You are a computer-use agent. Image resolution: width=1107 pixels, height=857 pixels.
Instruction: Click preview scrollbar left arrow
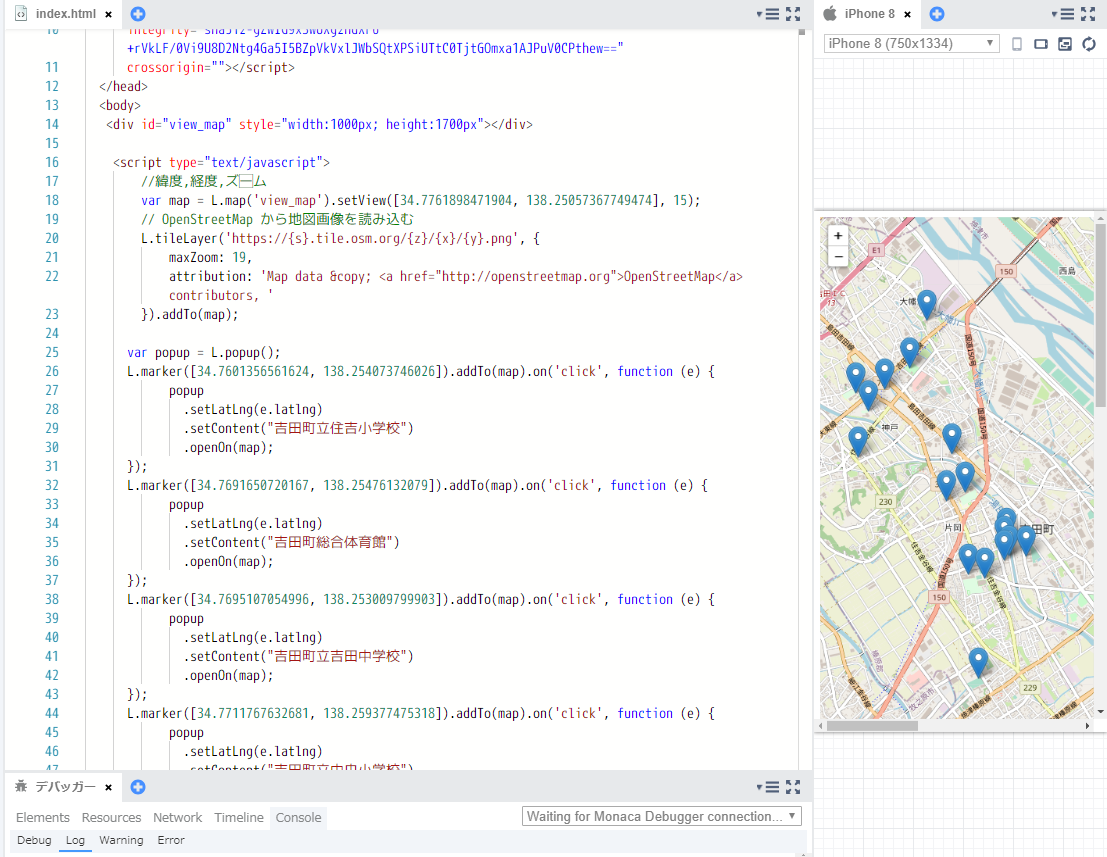pyautogui.click(x=820, y=726)
